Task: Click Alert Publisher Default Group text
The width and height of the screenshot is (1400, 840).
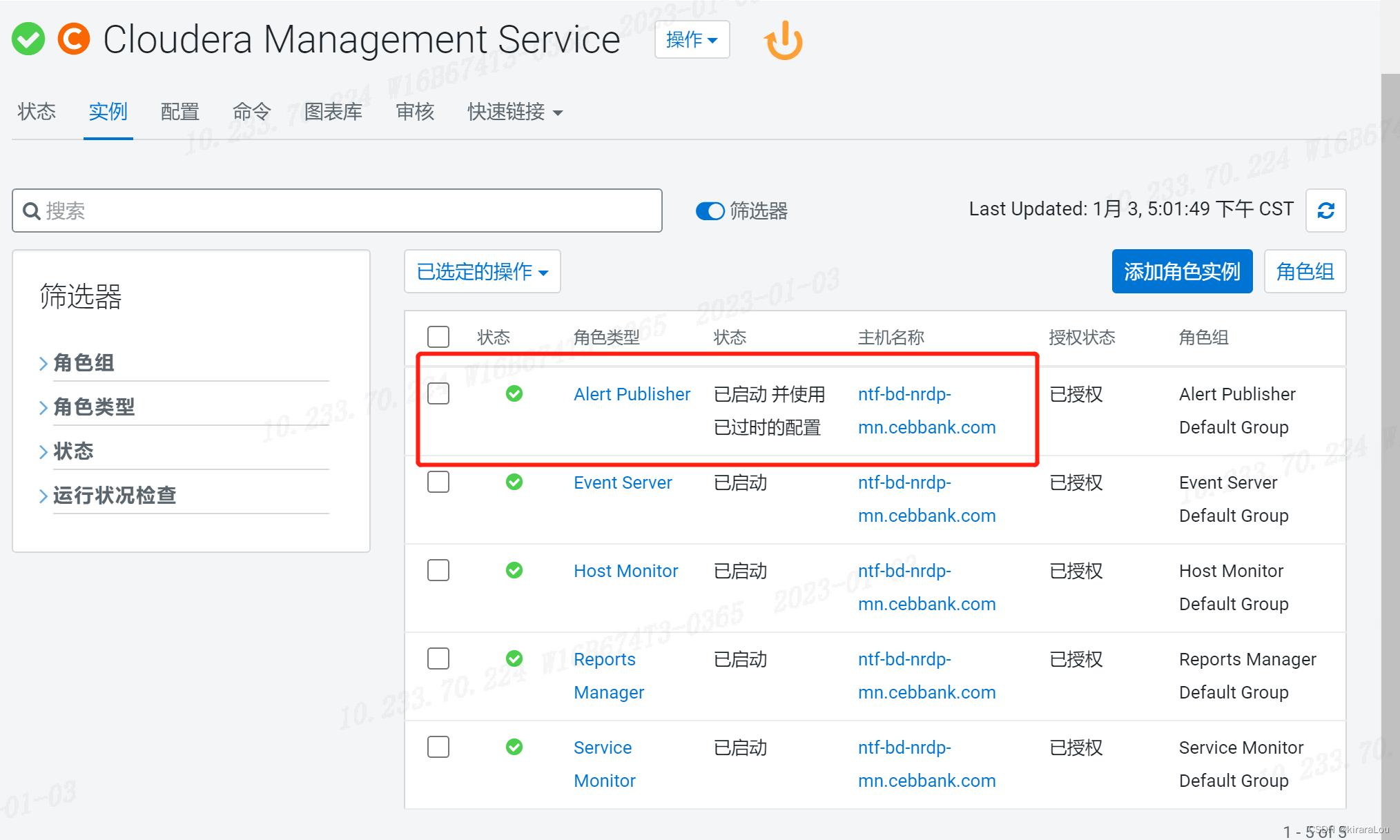Action: 1237,411
